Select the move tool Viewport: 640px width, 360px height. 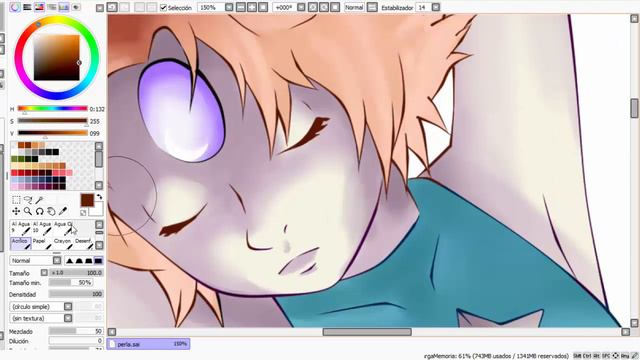(x=16, y=211)
